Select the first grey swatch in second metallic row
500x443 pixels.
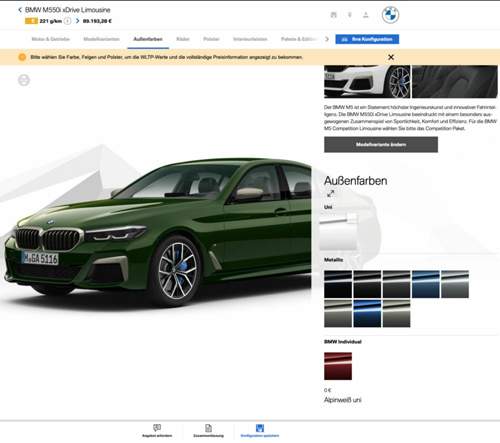pyautogui.click(x=338, y=313)
